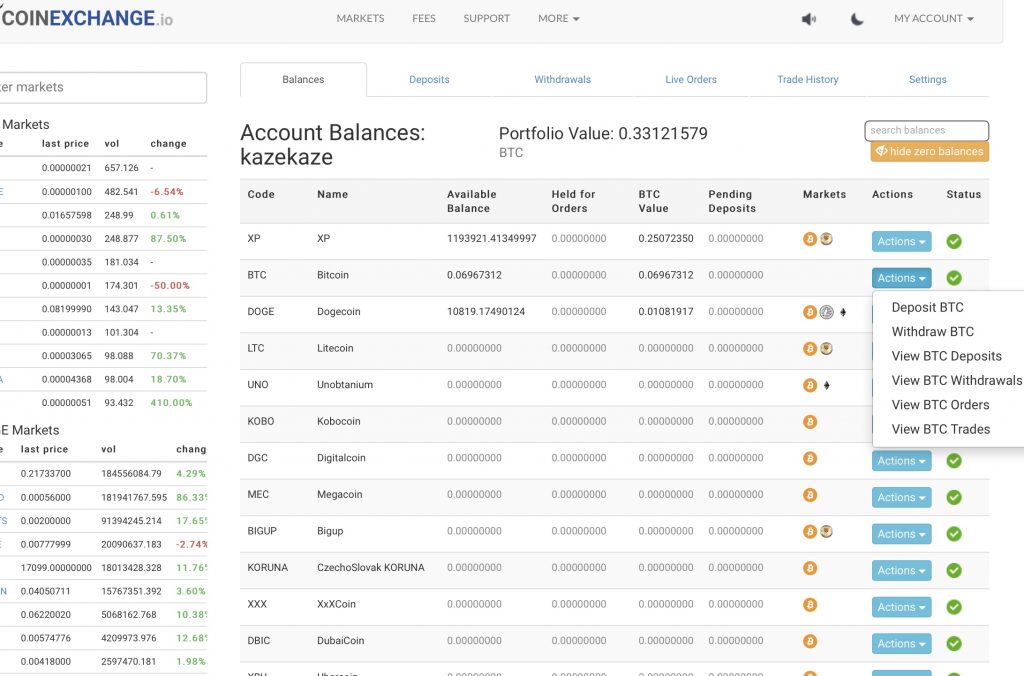Open the BTC market icon for XP

(810, 239)
